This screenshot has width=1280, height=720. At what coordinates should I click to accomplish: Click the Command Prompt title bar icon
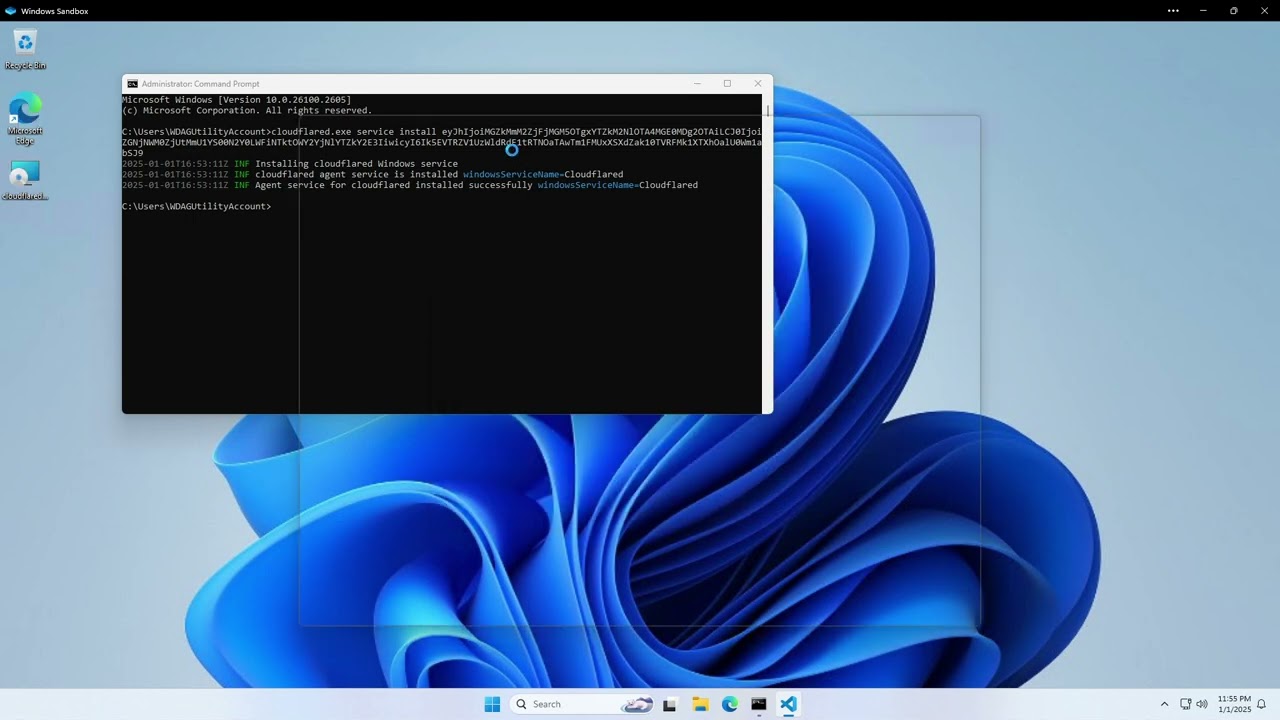pyautogui.click(x=132, y=84)
